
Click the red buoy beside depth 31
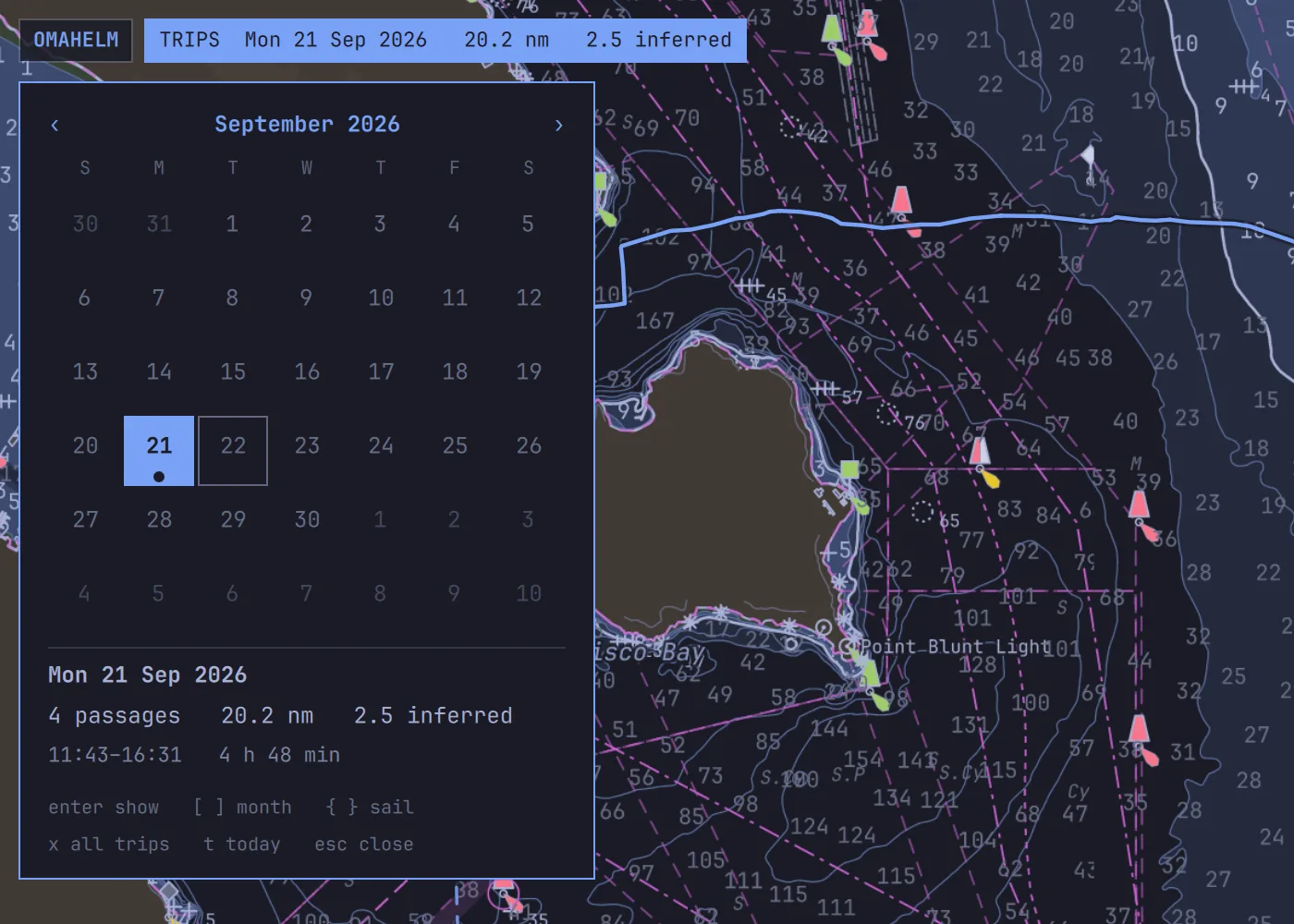1139,728
